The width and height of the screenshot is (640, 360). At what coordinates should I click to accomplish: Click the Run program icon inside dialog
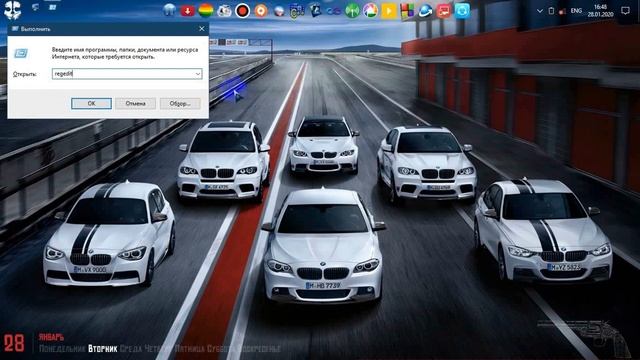pyautogui.click(x=21, y=53)
